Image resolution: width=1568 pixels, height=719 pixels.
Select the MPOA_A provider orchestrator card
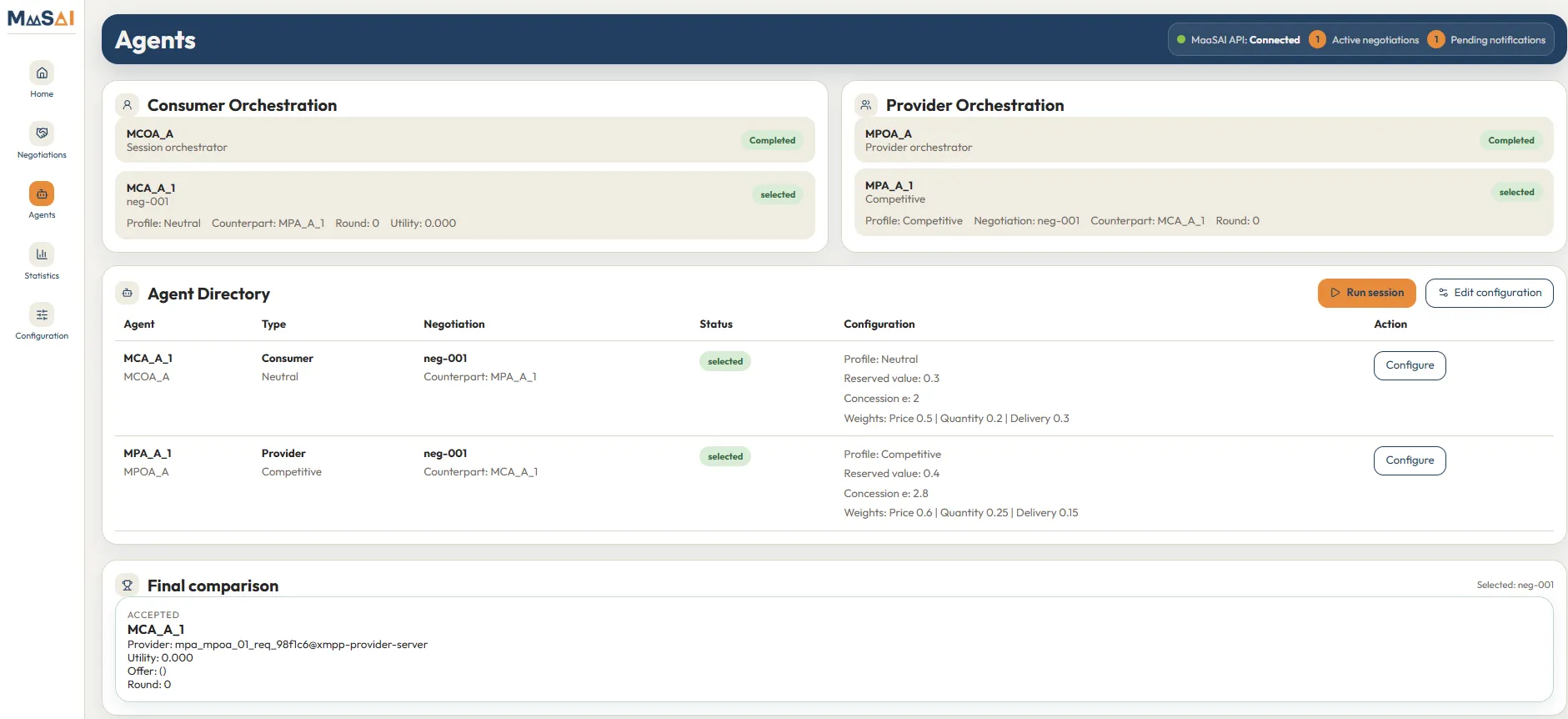click(1204, 140)
